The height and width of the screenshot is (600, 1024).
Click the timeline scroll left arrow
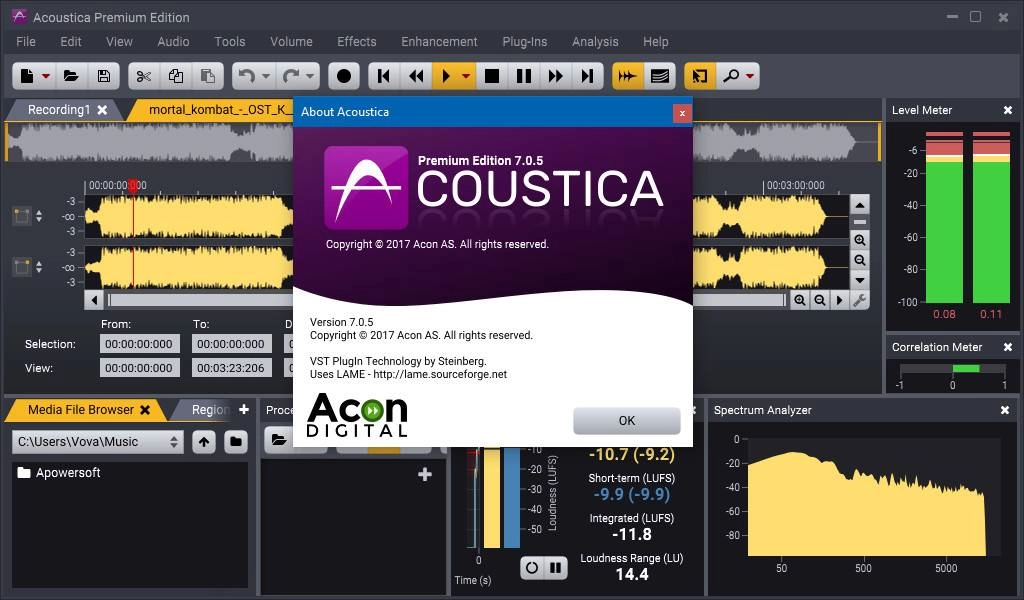tap(95, 300)
